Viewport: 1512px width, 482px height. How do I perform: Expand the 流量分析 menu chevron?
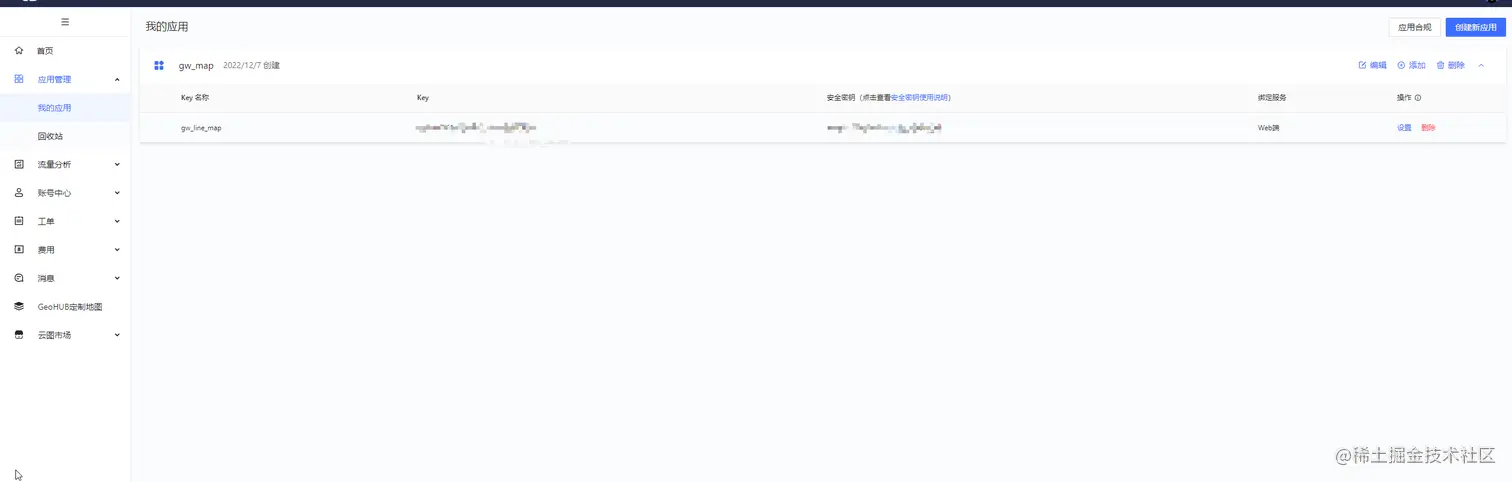[117, 164]
